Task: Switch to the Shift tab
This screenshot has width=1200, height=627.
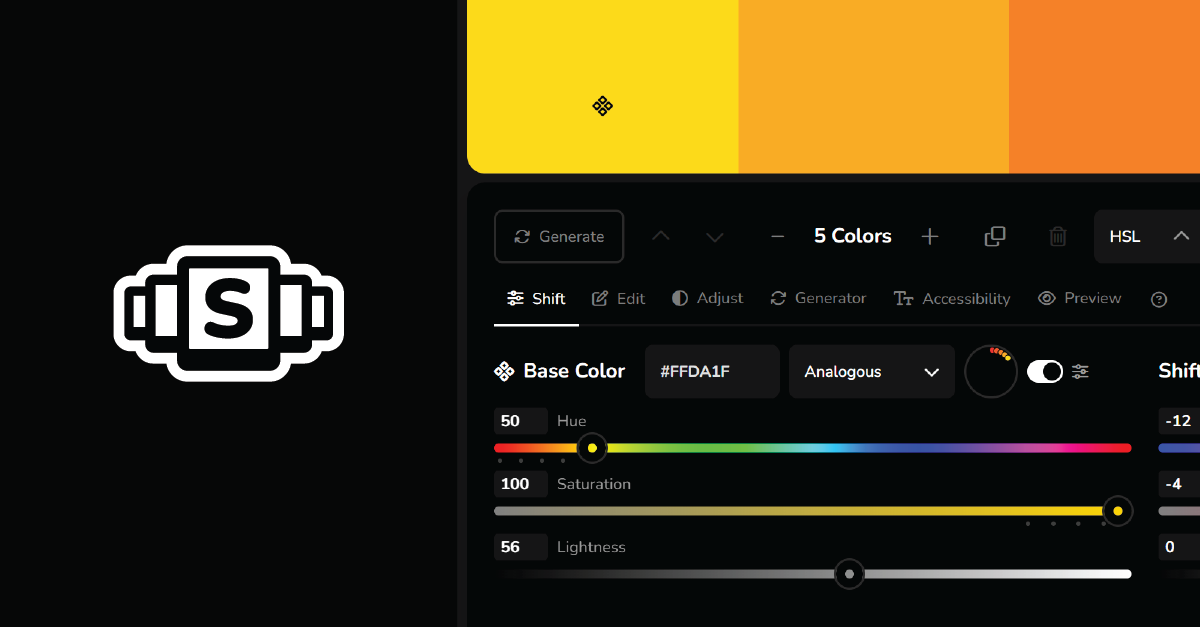Action: pyautogui.click(x=536, y=298)
